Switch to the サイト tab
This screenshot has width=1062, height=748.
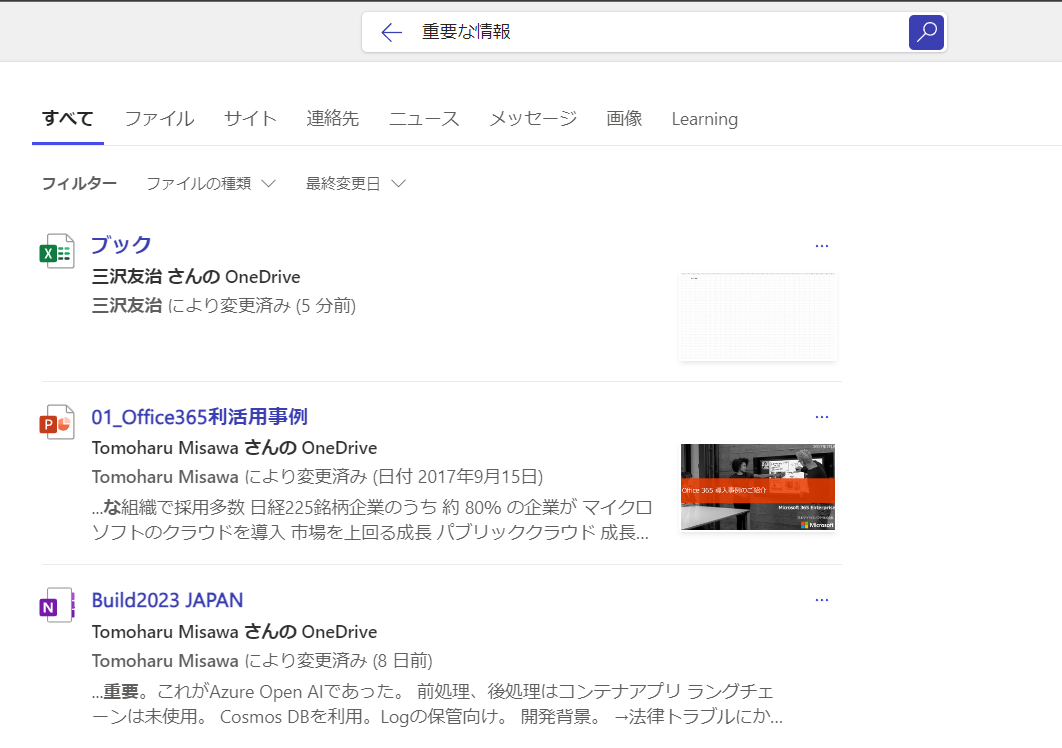pyautogui.click(x=251, y=119)
